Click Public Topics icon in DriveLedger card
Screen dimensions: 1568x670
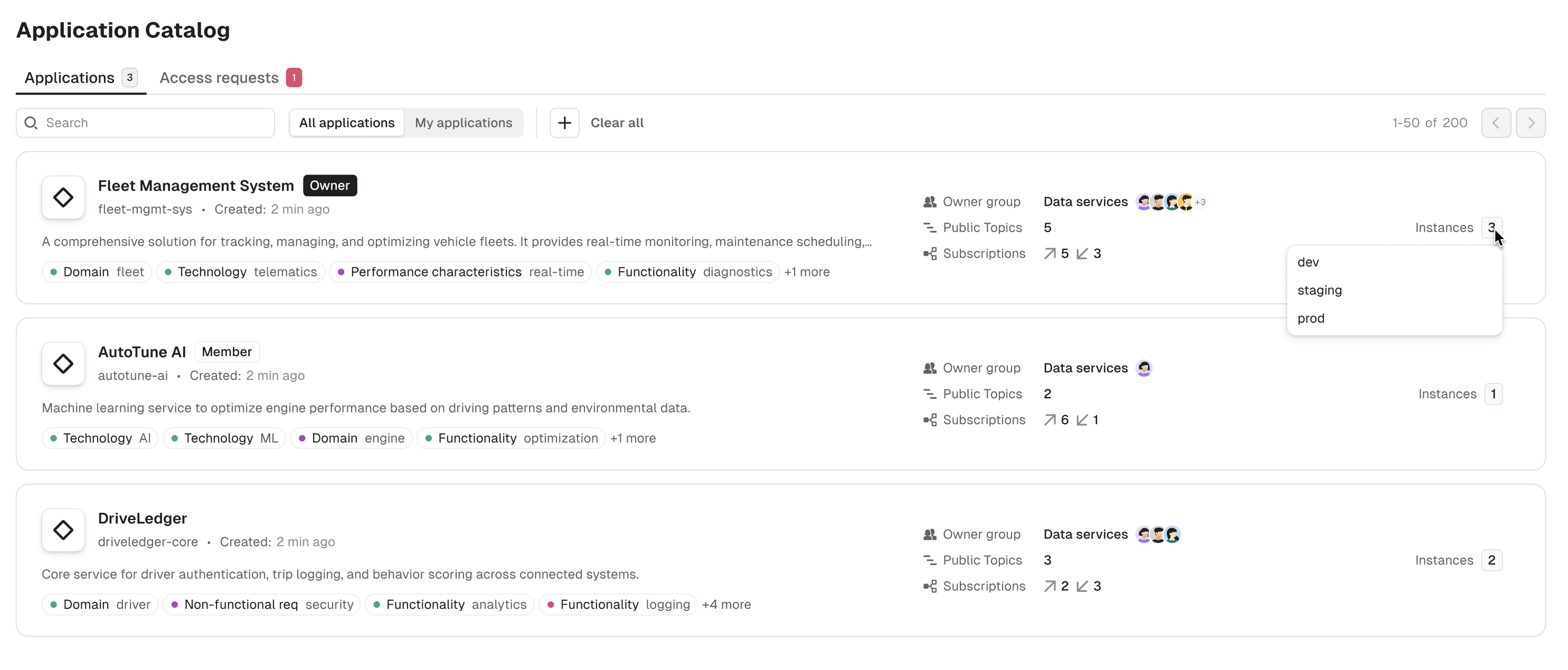930,560
